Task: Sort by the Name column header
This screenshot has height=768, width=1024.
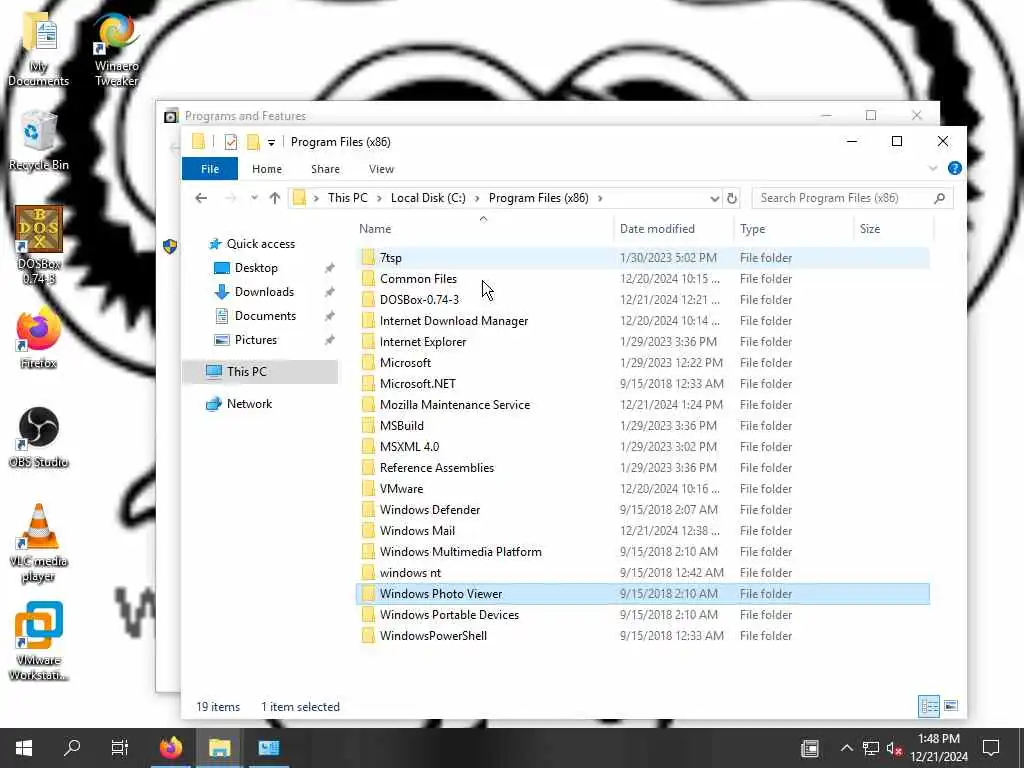Action: 483,229
